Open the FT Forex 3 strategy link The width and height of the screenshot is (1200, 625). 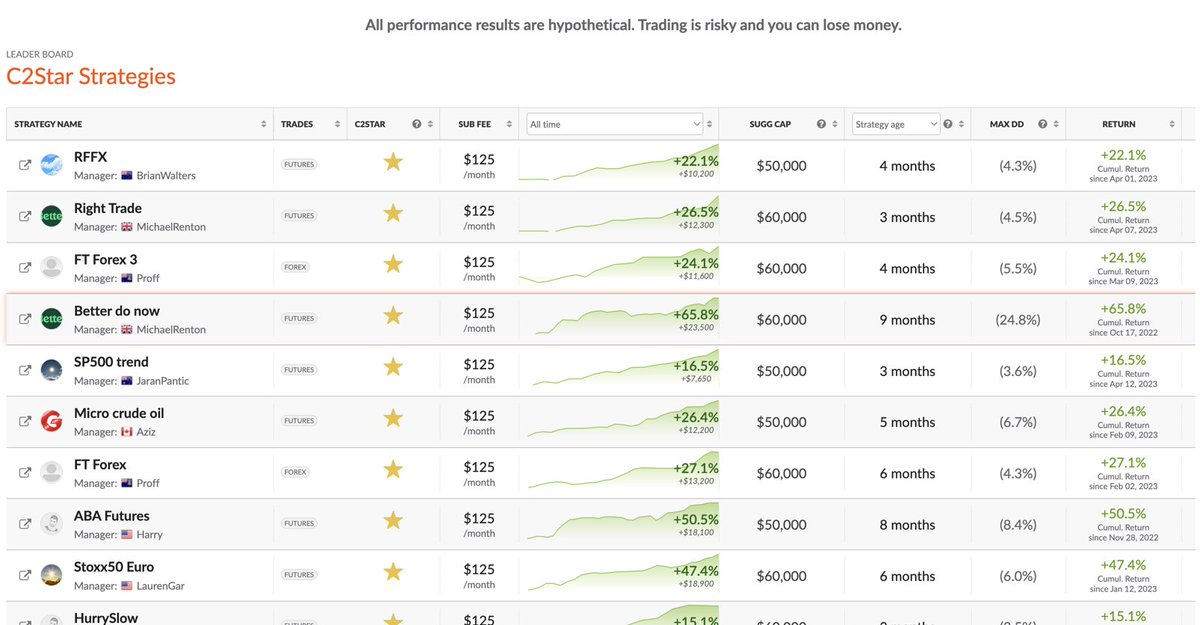[106, 259]
